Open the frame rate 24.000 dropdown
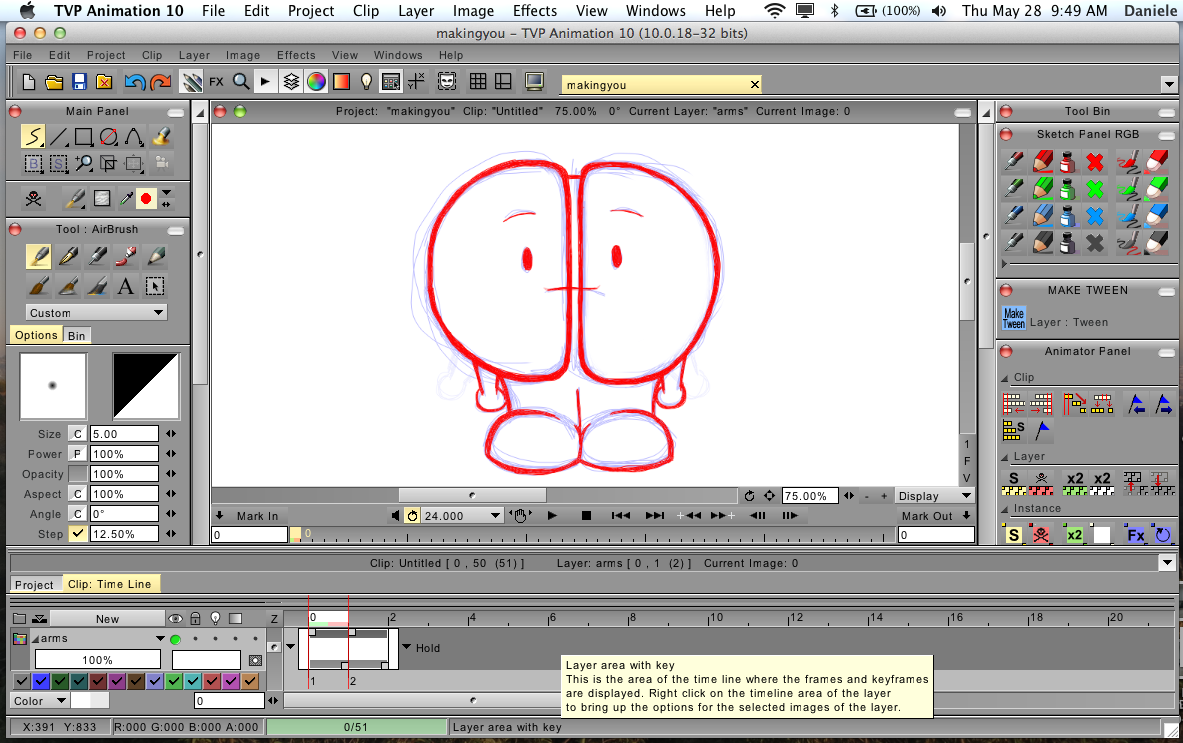Image resolution: width=1183 pixels, height=743 pixels. coord(462,516)
